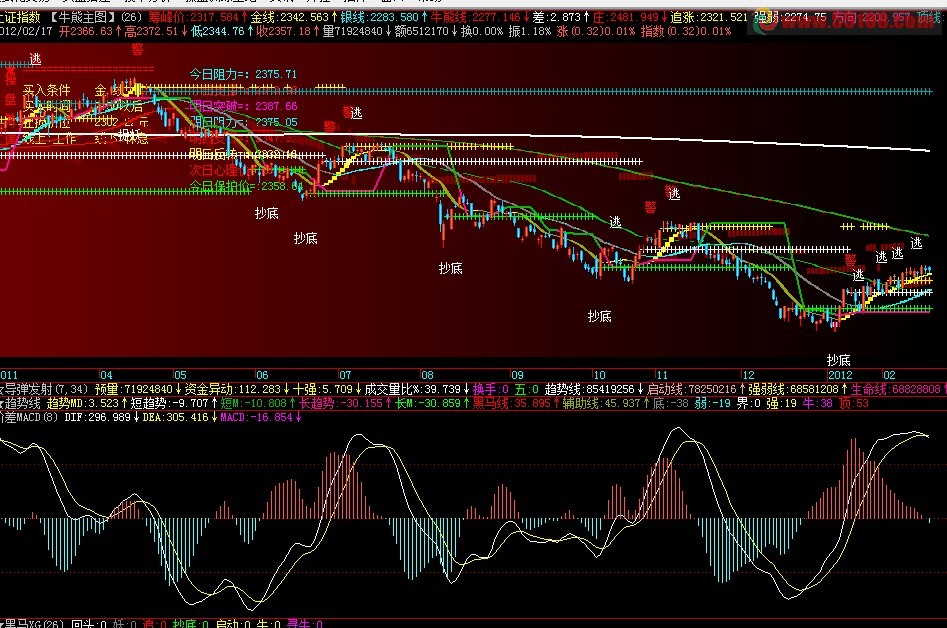This screenshot has width=947, height=628.
Task: Click the high price 高2372.51
Action: [x=155, y=31]
